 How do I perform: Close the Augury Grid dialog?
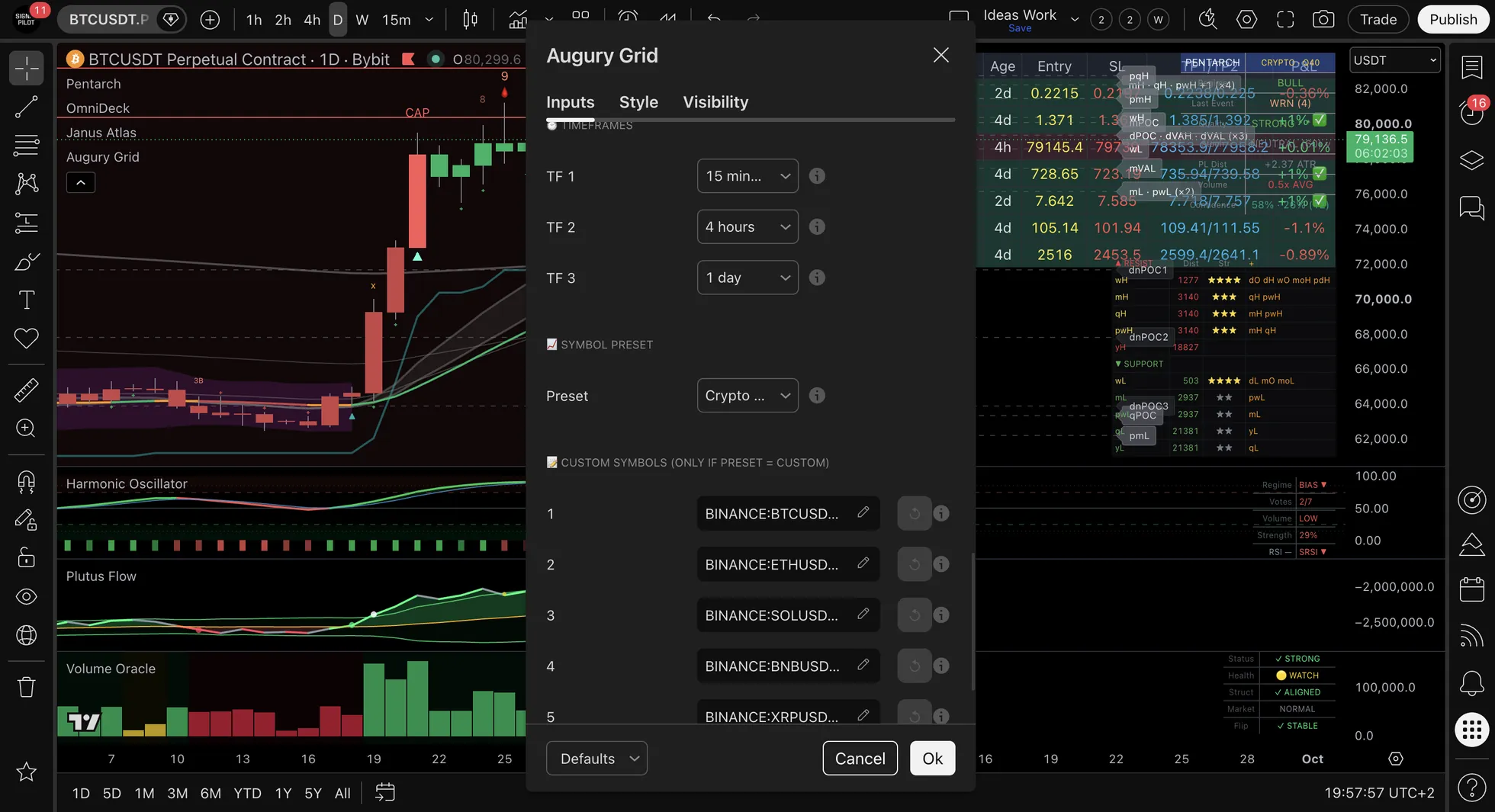click(x=940, y=55)
